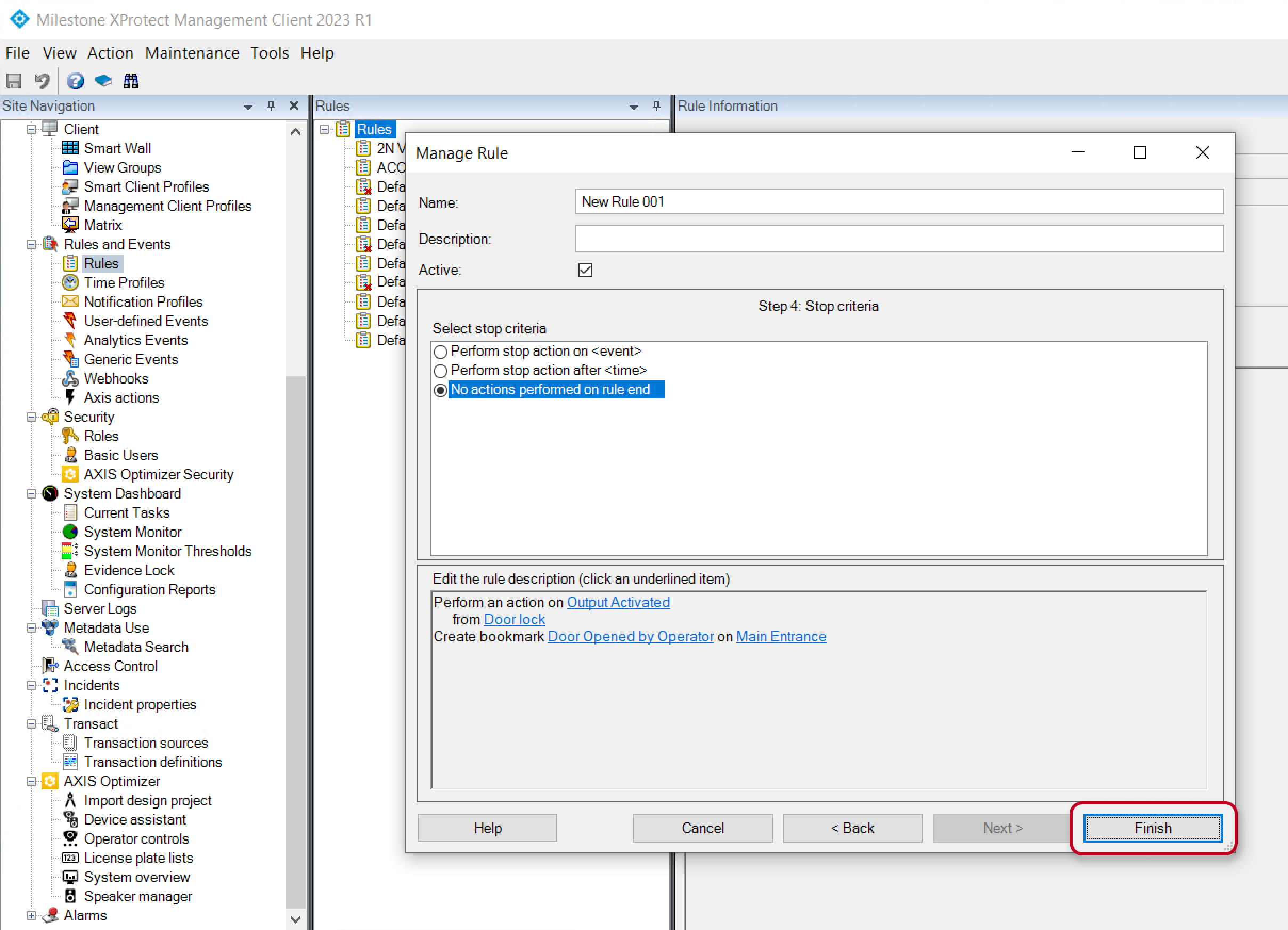1288x930 pixels.
Task: Open Site Navigation panel dropdown arrow
Action: [248, 106]
